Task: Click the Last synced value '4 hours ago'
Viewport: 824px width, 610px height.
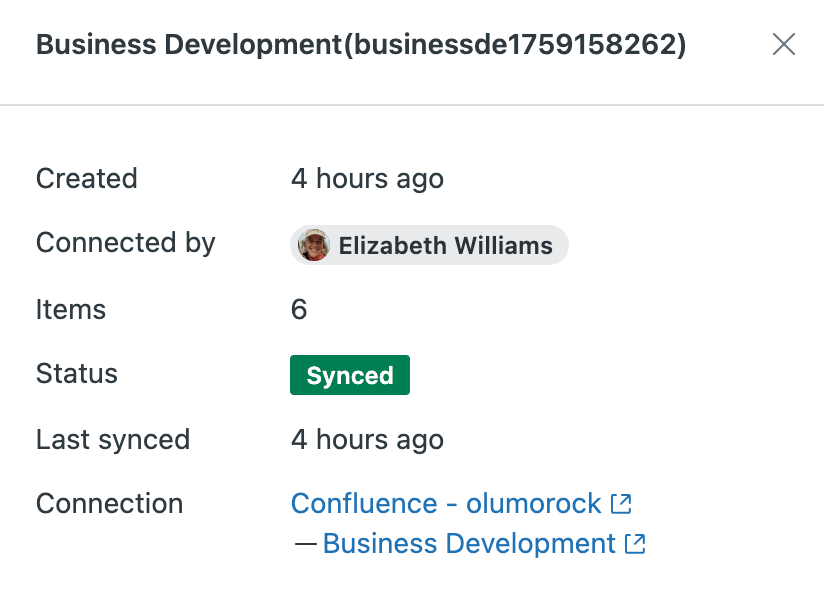Action: pos(367,439)
